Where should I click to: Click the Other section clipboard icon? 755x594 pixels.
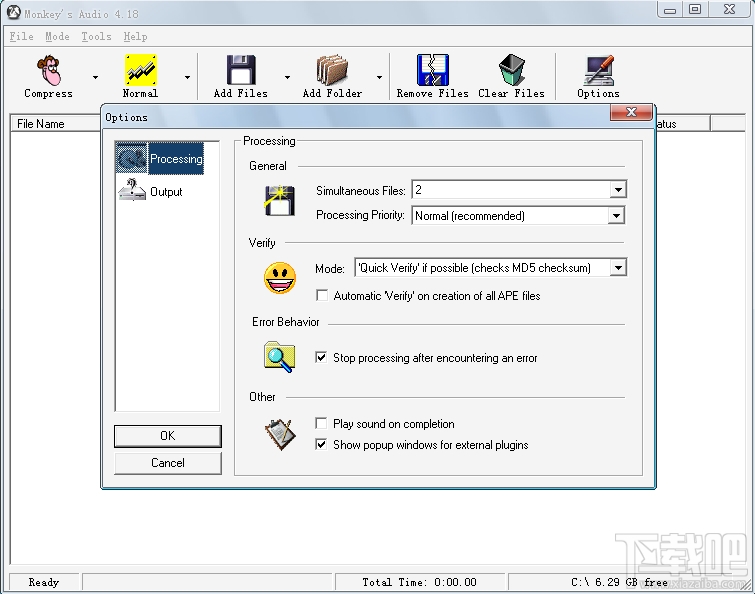(280, 434)
